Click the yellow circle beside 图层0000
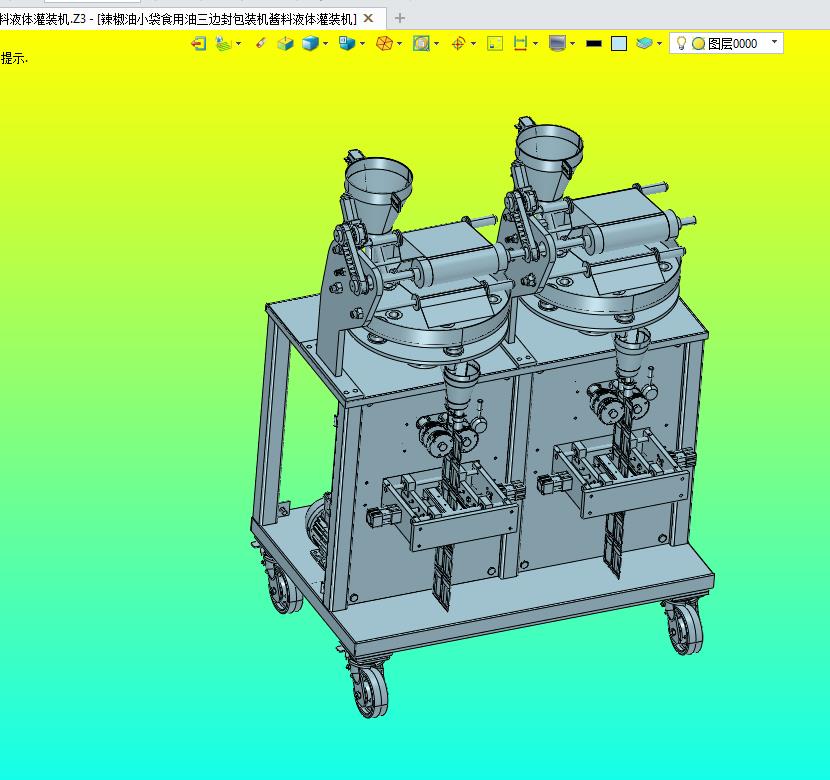 (x=698, y=44)
